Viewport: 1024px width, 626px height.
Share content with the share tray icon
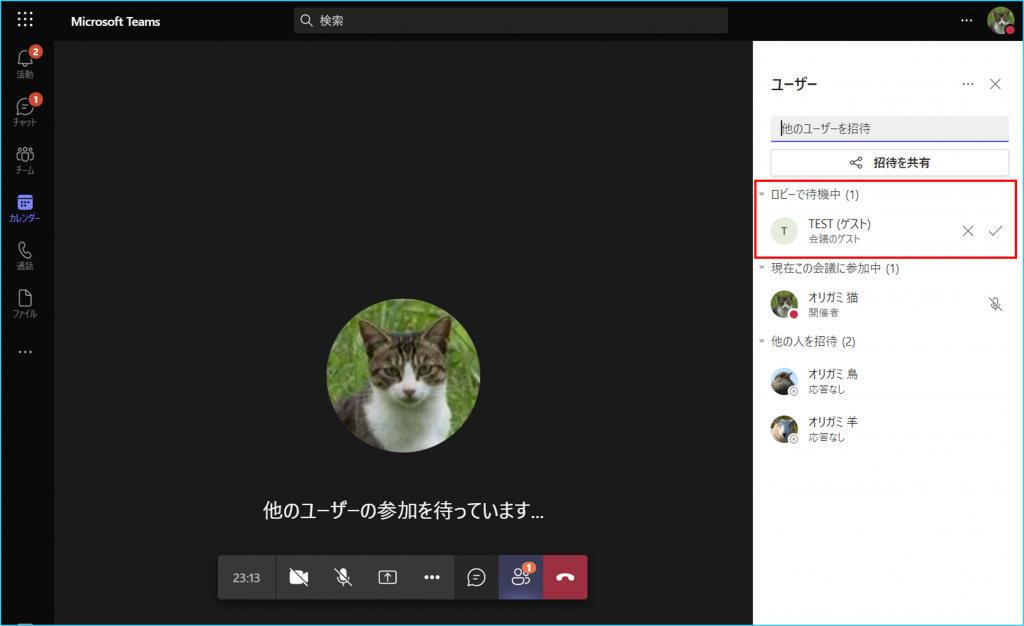coord(387,577)
